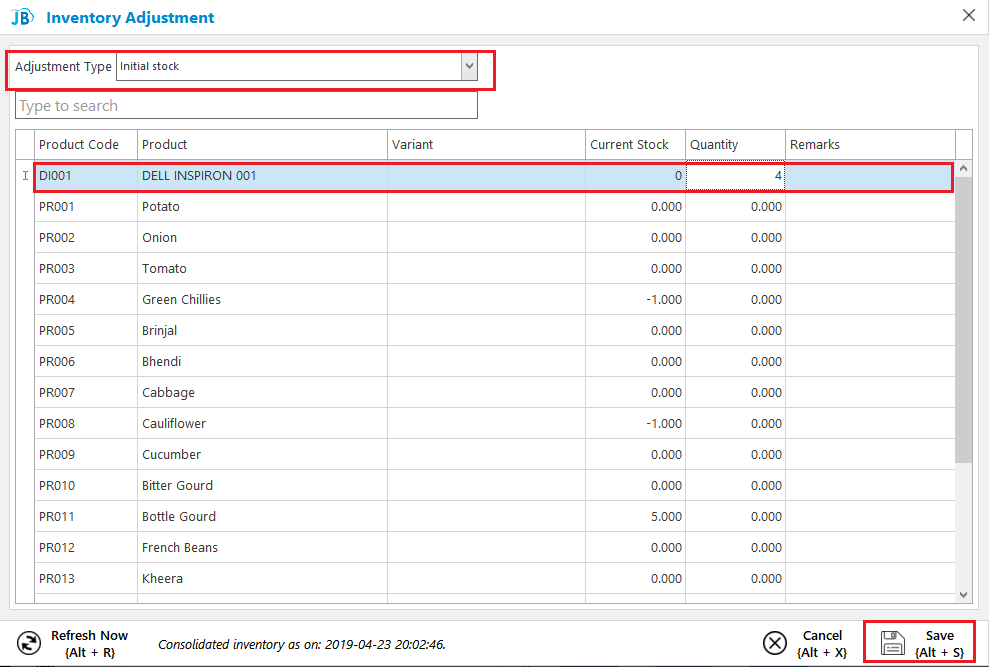Open the Adjustment Type dropdown arrow
Viewport: 989px width, 667px height.
469,66
